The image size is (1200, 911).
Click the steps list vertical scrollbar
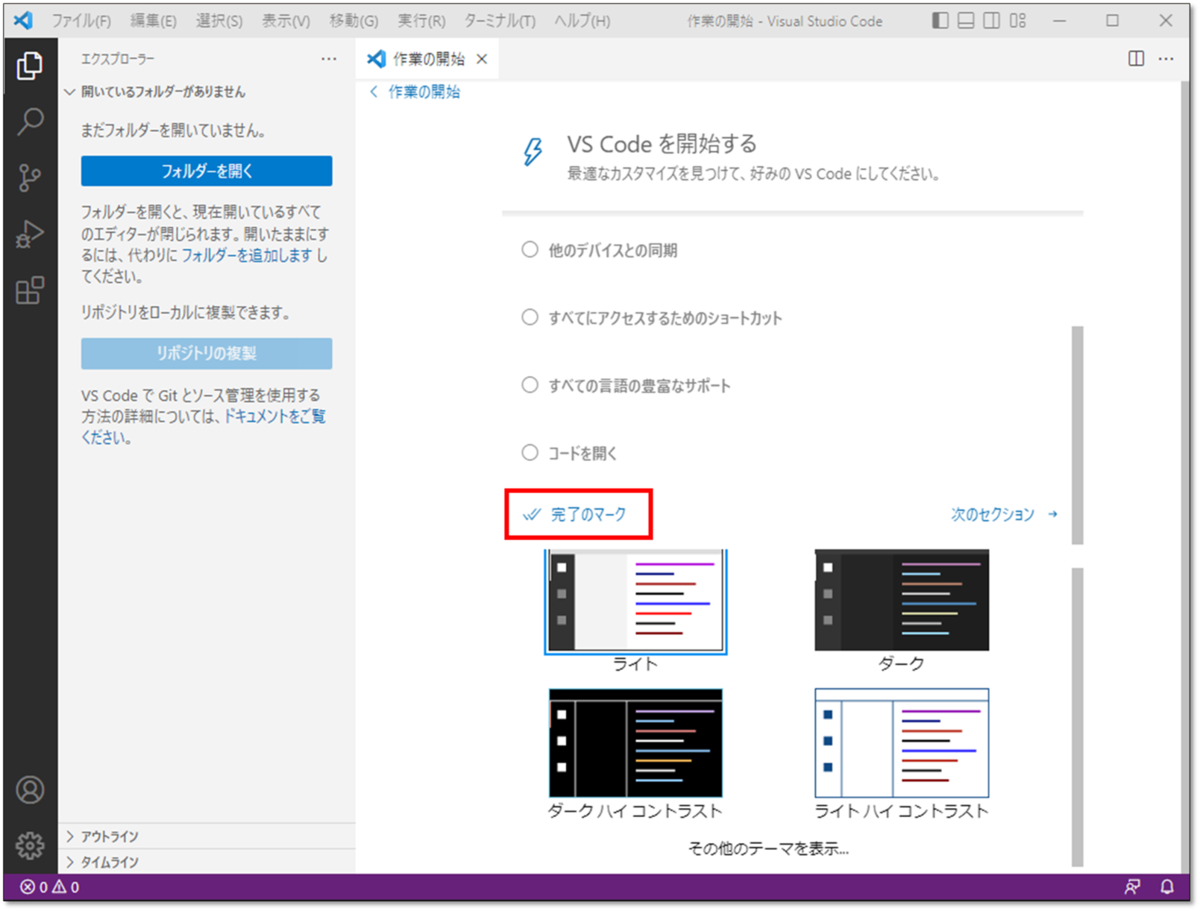tap(1077, 434)
